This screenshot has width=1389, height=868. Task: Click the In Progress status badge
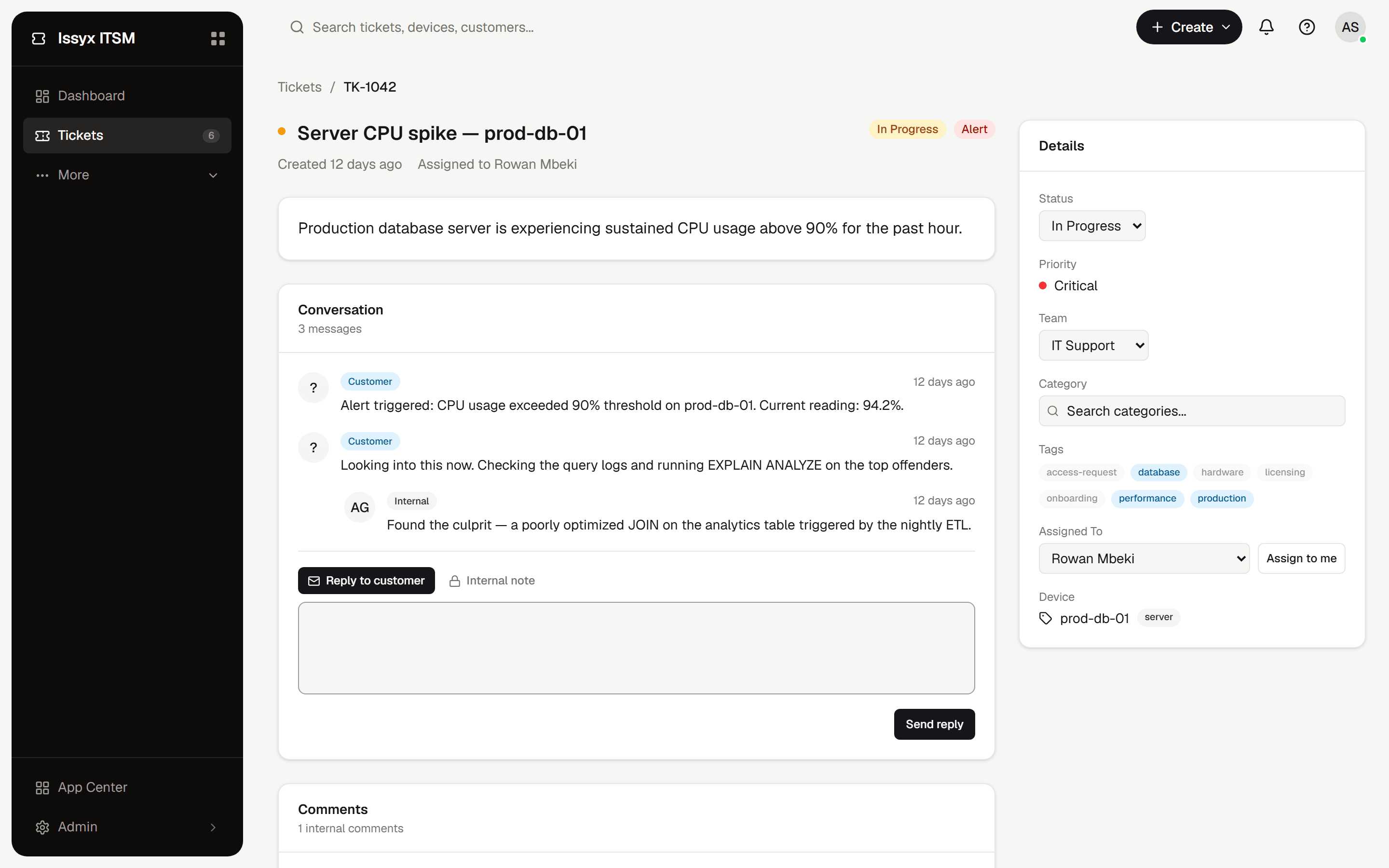pyautogui.click(x=907, y=129)
